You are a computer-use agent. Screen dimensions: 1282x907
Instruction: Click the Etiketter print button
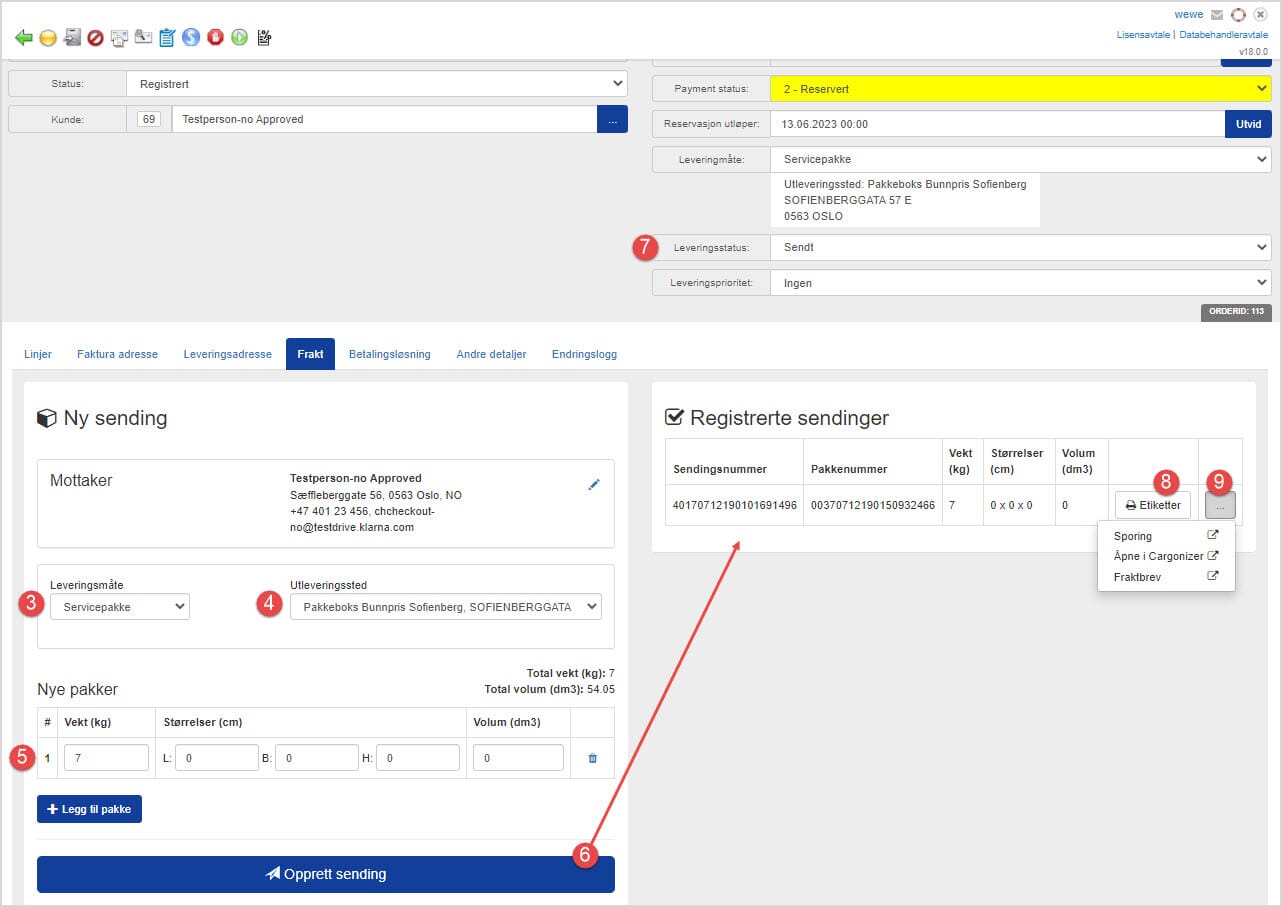coord(1152,505)
